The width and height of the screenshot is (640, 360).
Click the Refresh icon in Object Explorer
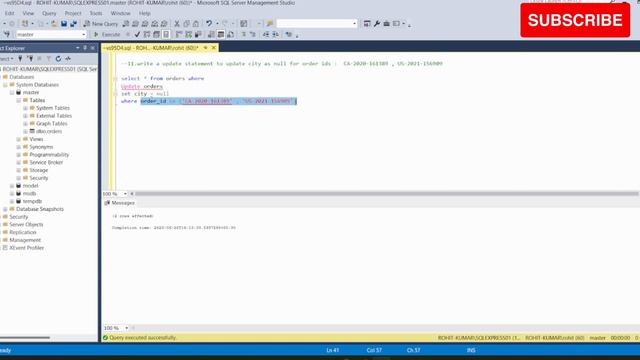click(58, 59)
